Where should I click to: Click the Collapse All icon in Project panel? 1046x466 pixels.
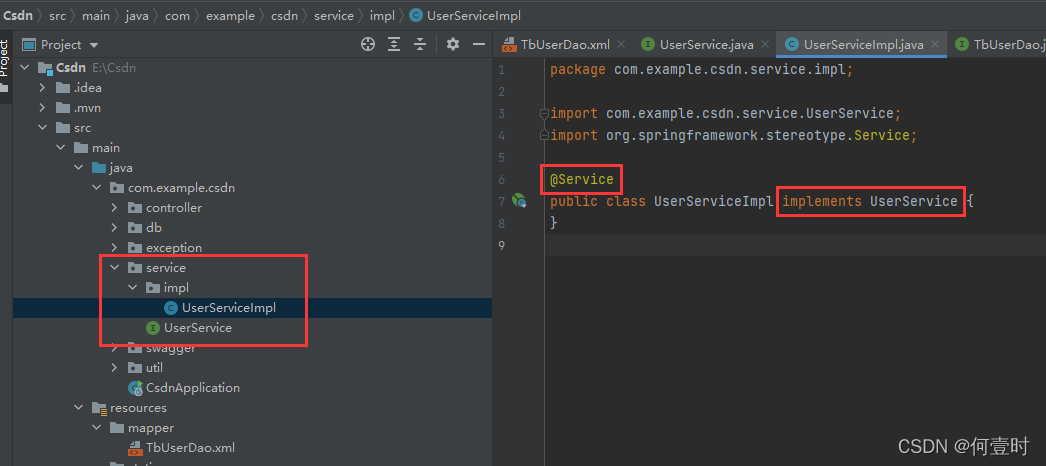coord(420,45)
